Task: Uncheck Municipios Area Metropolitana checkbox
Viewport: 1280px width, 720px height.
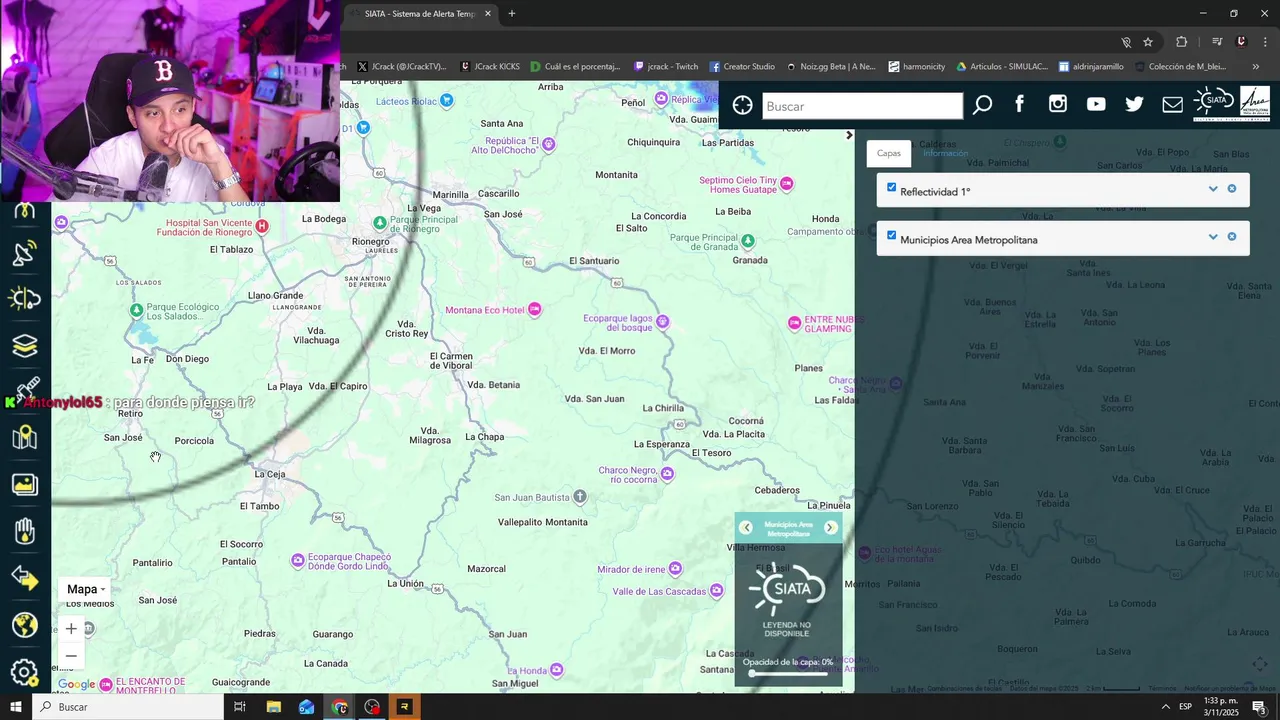Action: pyautogui.click(x=892, y=235)
